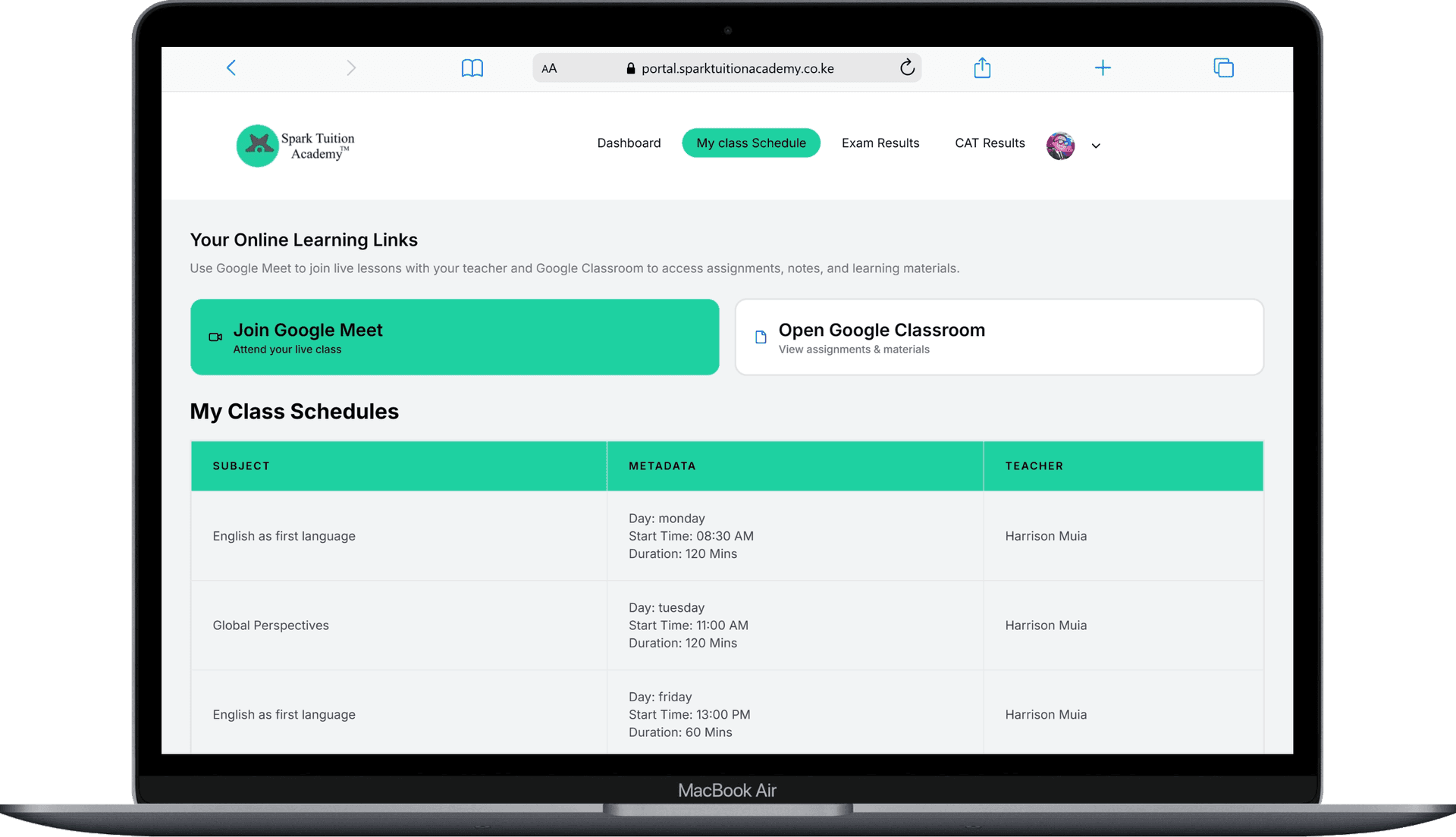Click the Day: monday text

click(x=667, y=519)
